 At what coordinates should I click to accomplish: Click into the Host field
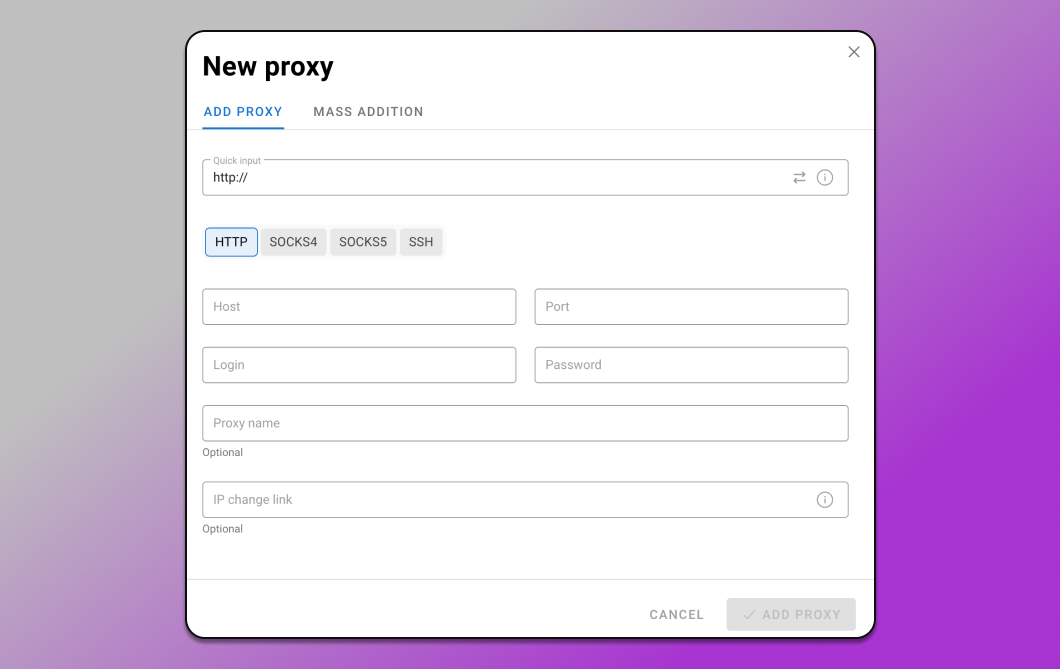[x=359, y=307]
